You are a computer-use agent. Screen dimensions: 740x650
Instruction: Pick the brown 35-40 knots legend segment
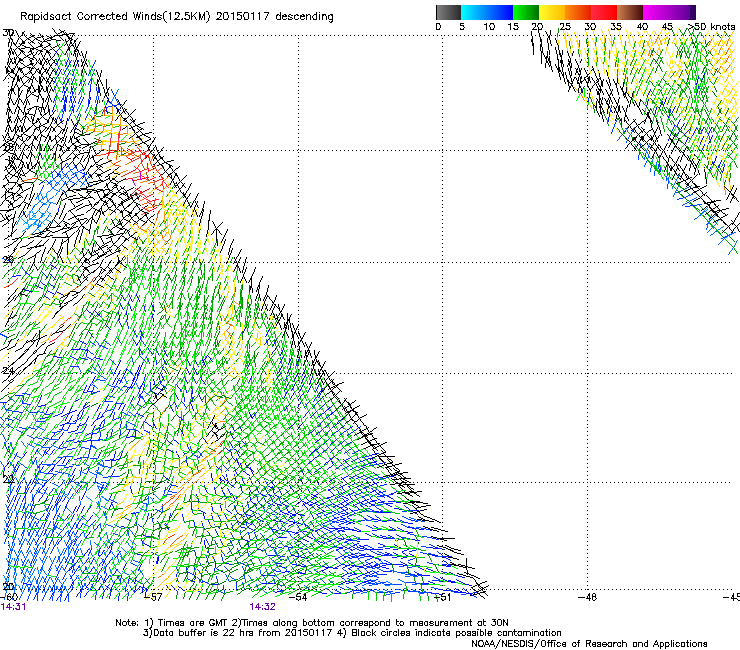(630, 12)
